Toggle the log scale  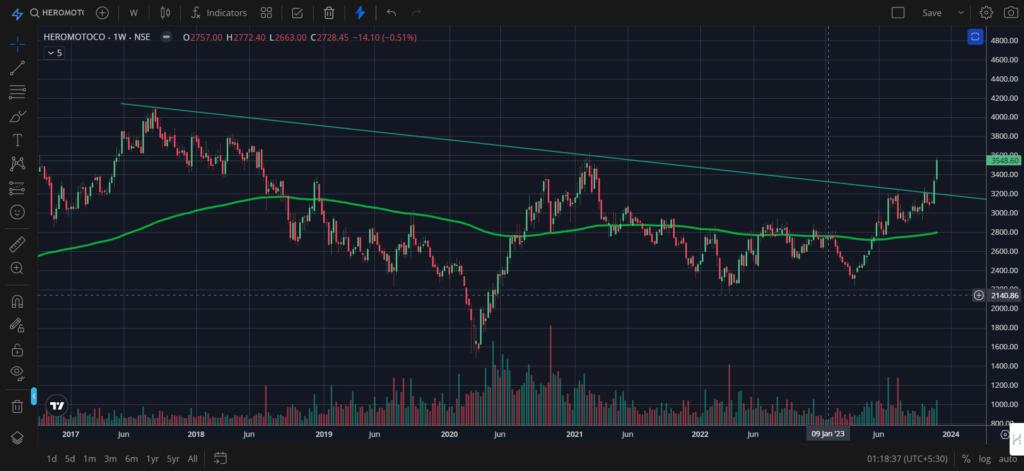[x=984, y=459]
